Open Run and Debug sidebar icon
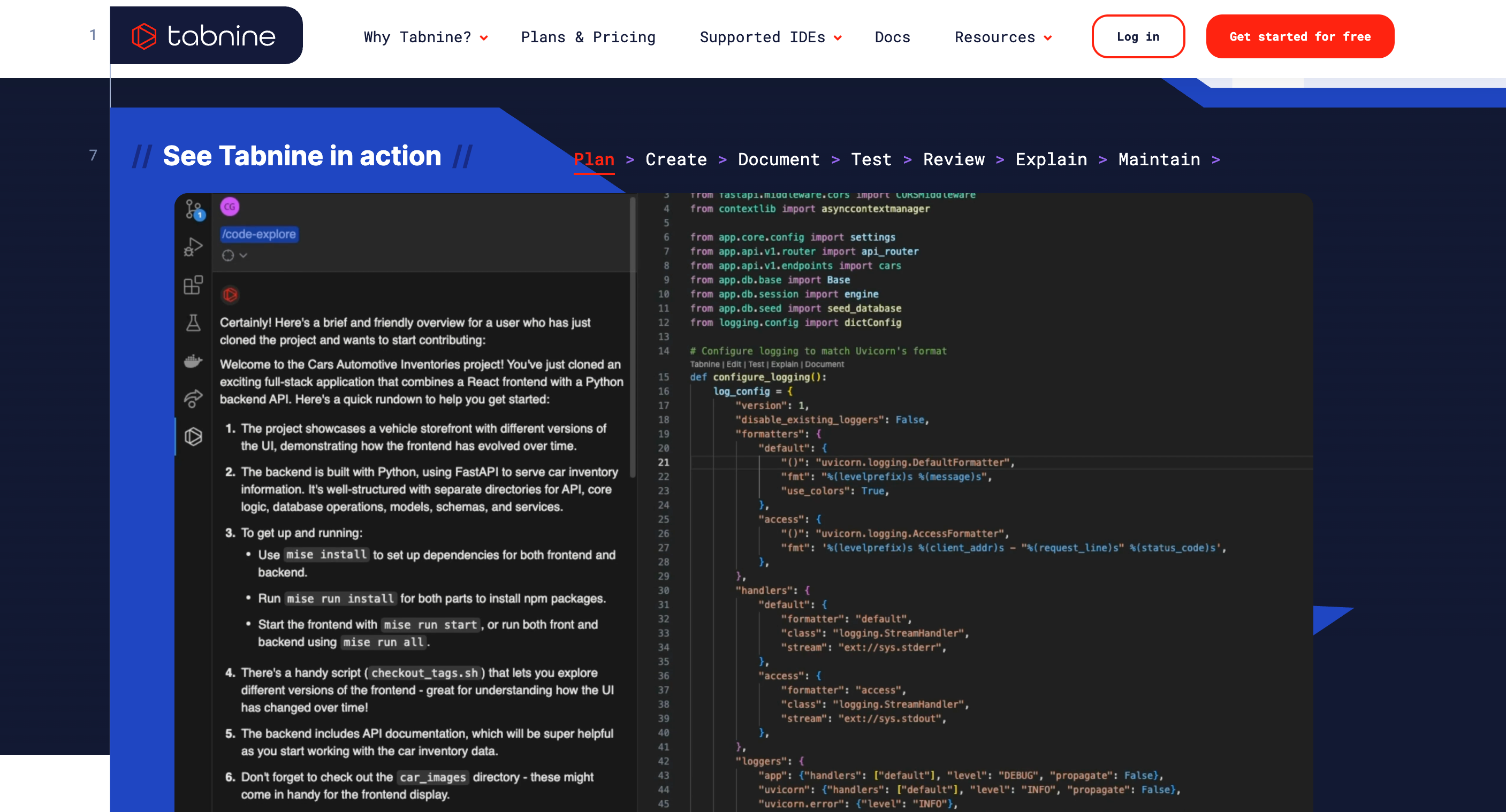The height and width of the screenshot is (812, 1506). (194, 247)
